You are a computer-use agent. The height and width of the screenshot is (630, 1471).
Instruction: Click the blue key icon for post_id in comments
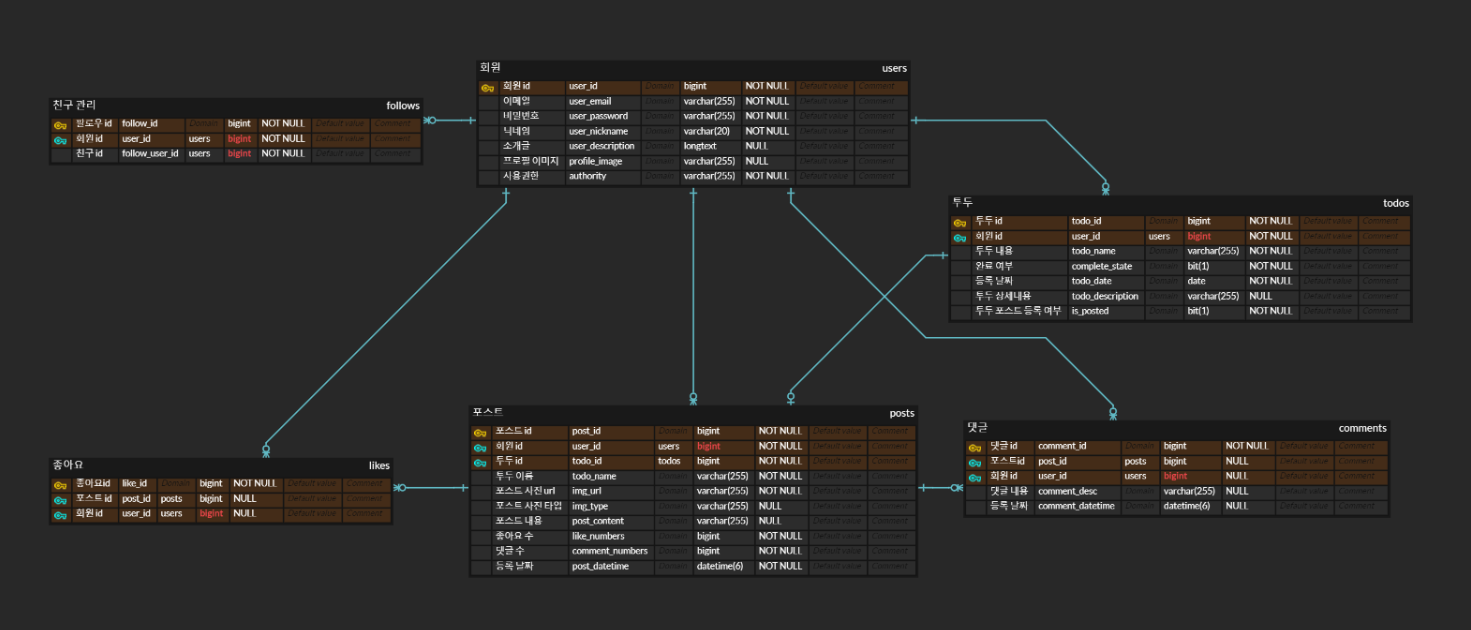[x=975, y=462]
